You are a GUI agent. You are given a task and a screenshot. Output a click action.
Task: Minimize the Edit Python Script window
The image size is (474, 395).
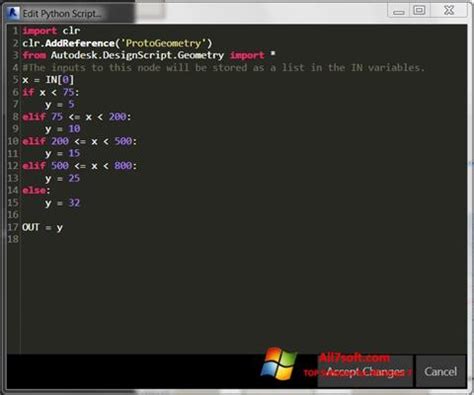[x=399, y=12]
